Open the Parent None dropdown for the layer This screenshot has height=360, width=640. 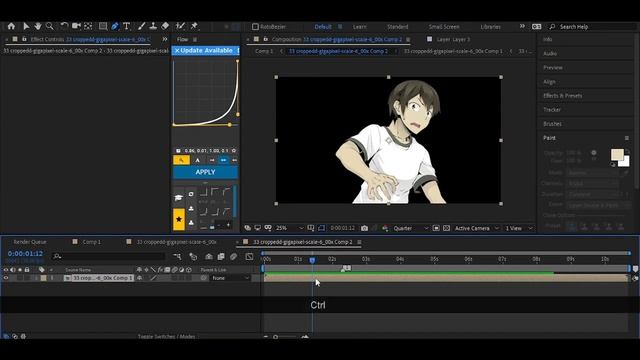click(231, 278)
